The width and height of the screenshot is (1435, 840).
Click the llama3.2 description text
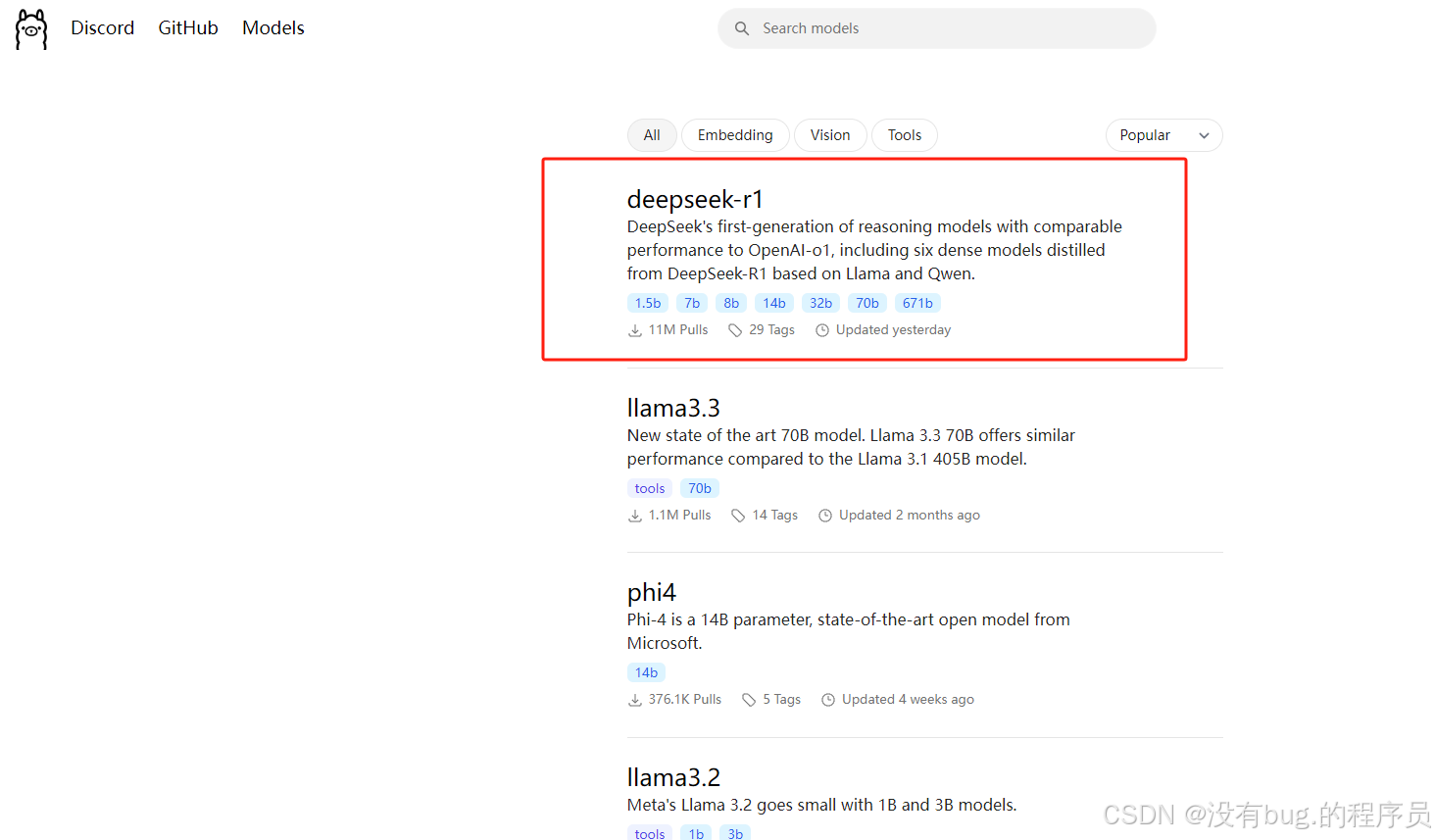821,805
